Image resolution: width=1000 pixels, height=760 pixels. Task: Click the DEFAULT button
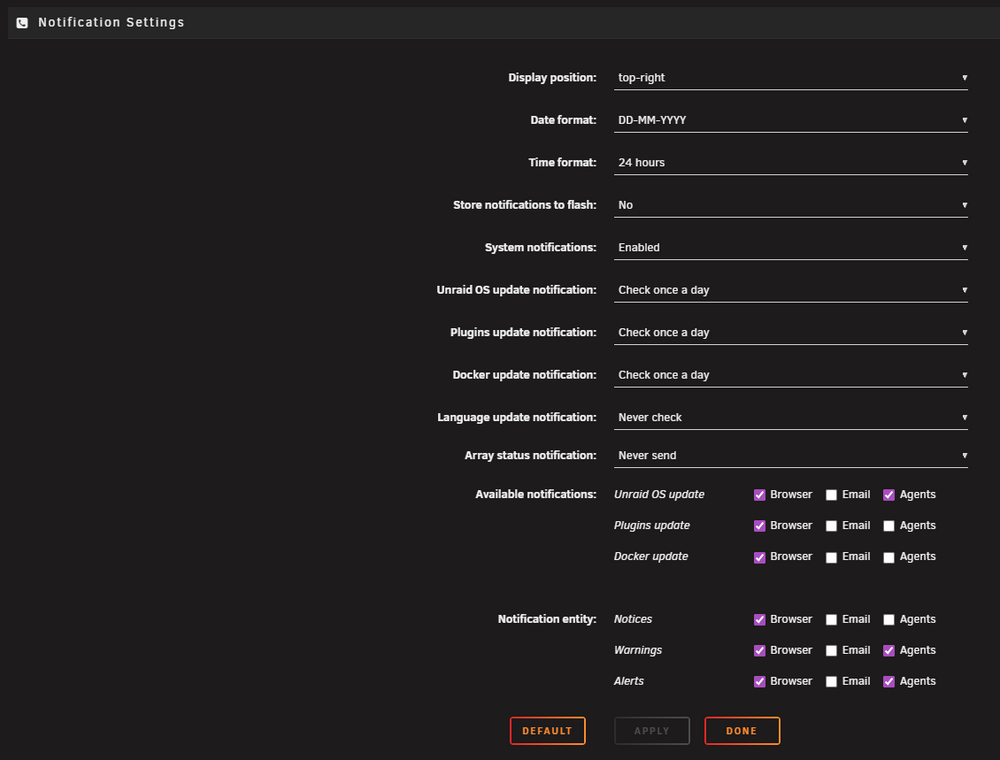(547, 731)
